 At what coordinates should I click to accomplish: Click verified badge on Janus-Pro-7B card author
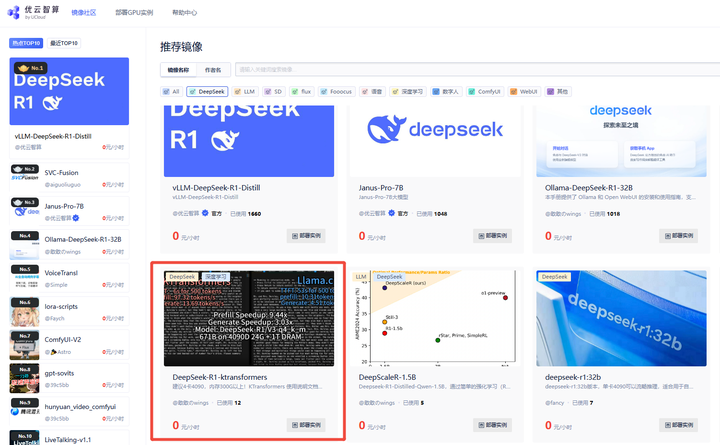[391, 213]
